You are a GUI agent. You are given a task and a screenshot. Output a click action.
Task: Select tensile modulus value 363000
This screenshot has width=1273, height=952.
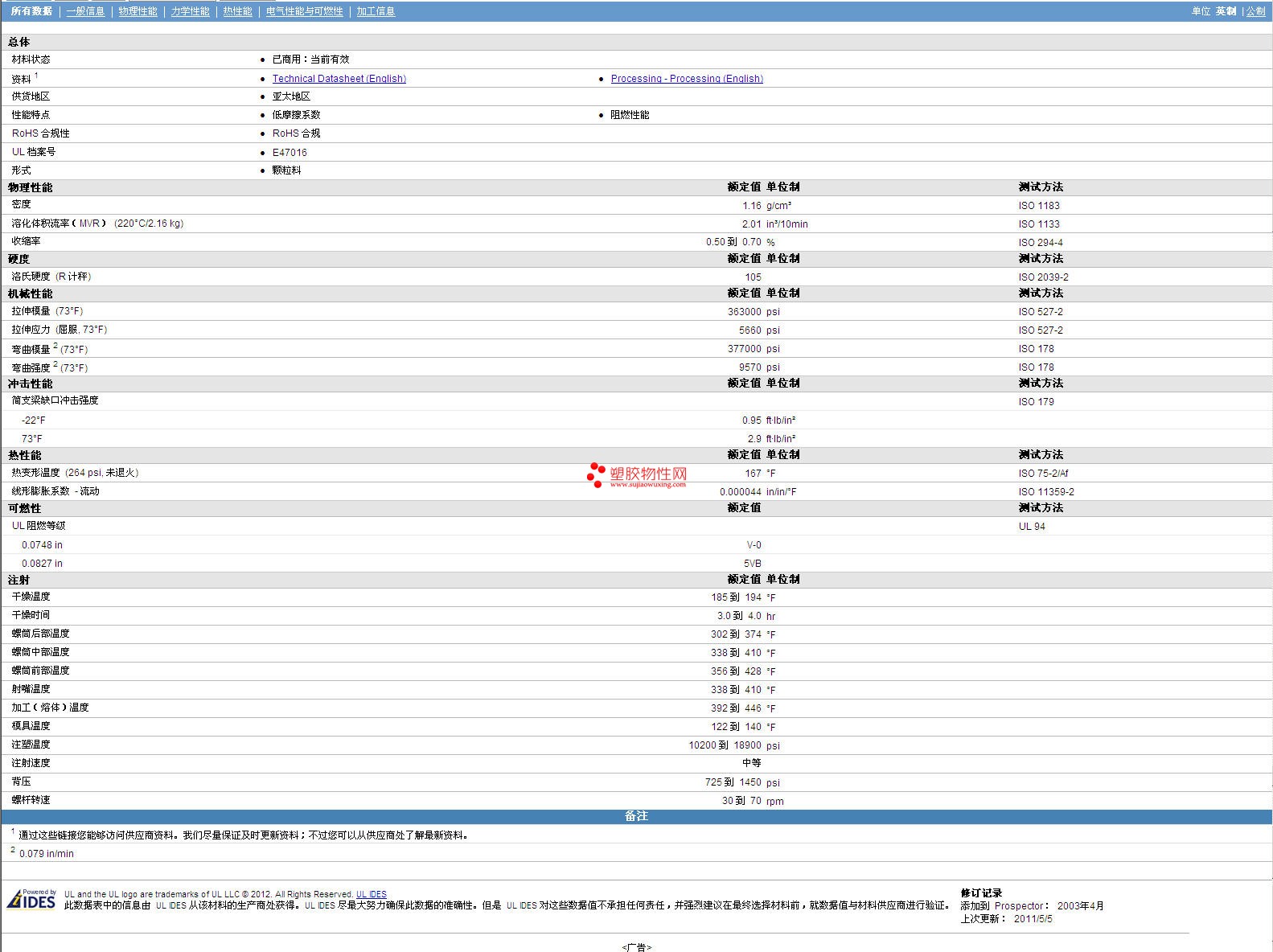click(x=744, y=311)
